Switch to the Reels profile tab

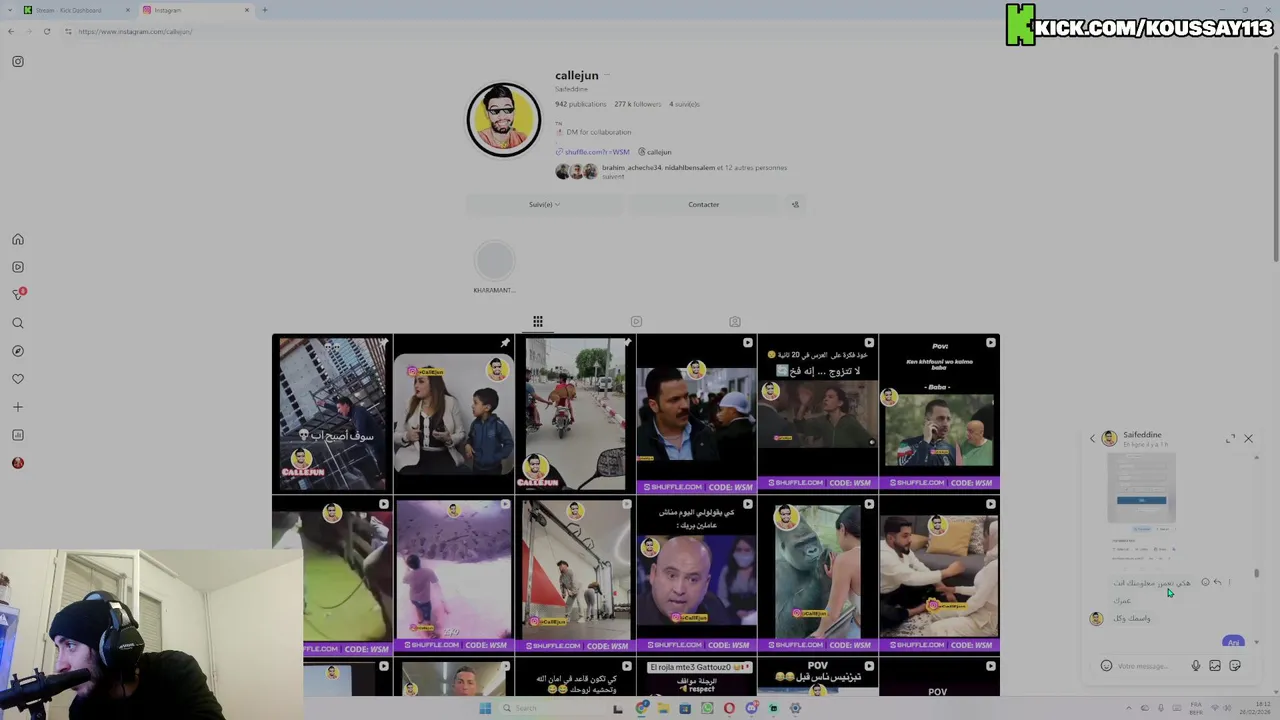[x=636, y=321]
